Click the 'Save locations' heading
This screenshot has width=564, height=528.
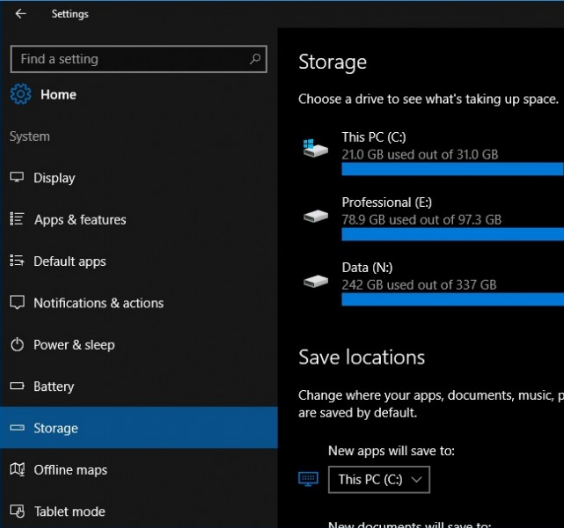pyautogui.click(x=361, y=357)
